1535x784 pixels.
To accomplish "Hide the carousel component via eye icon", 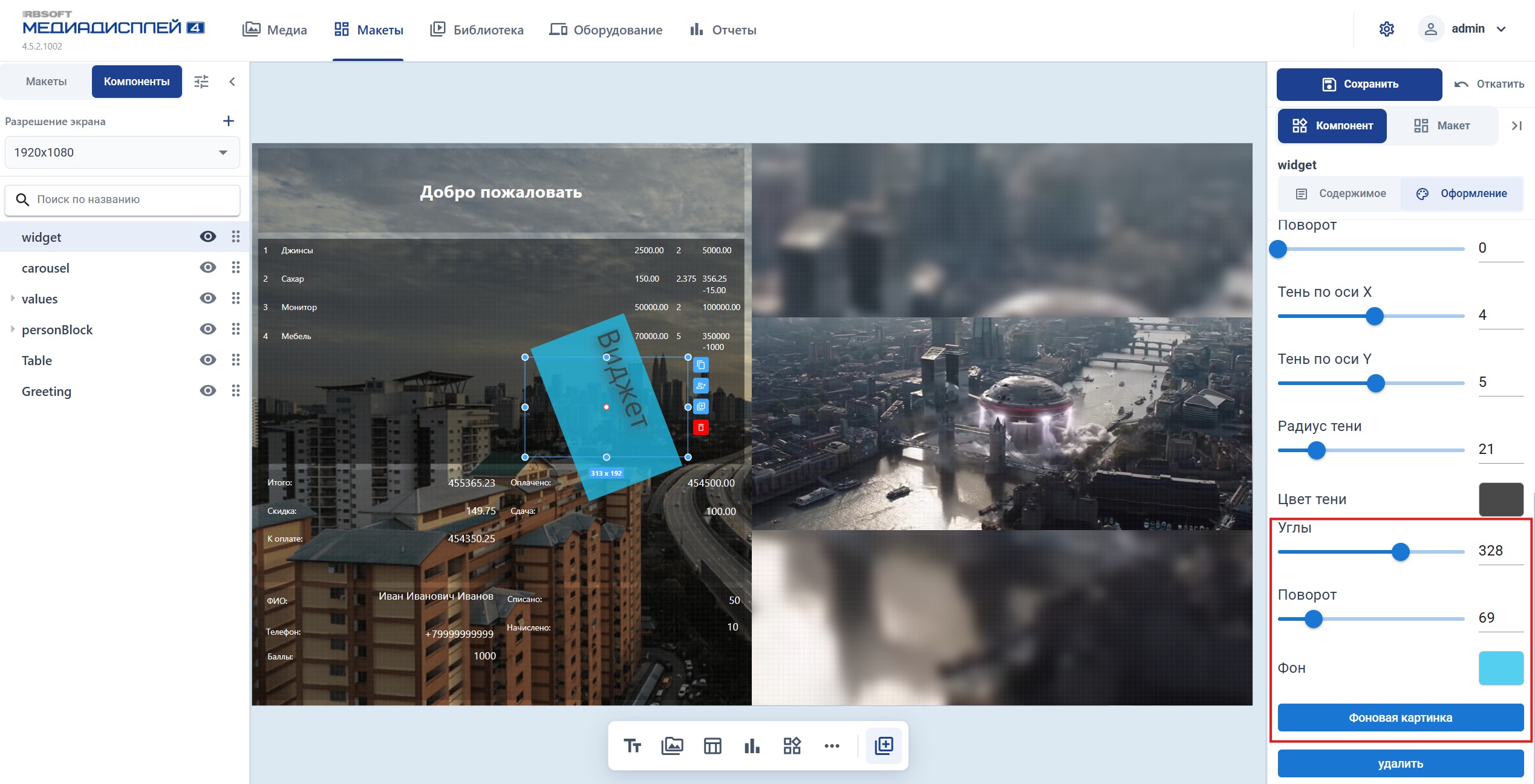I will click(x=207, y=267).
